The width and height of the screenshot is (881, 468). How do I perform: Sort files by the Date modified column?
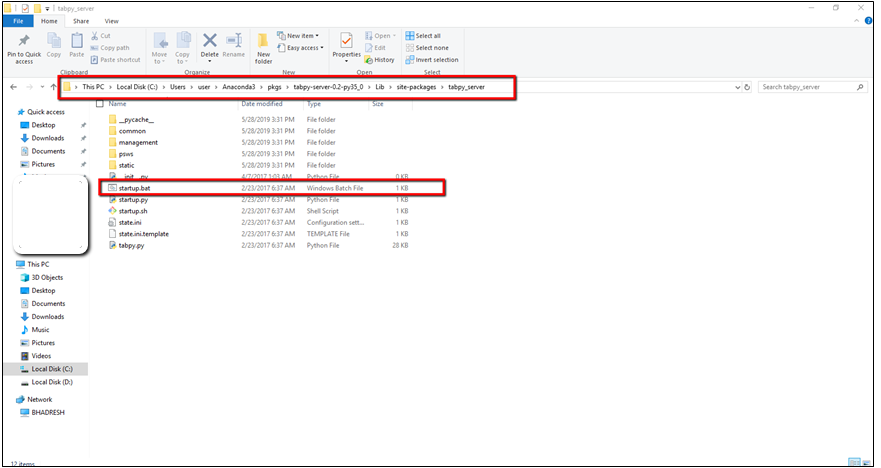[262, 103]
